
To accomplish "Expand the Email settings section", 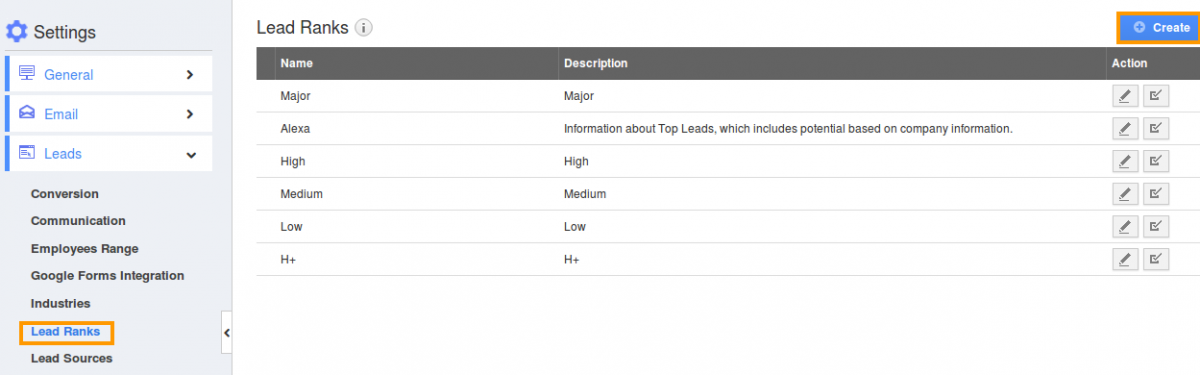I will (x=109, y=114).
